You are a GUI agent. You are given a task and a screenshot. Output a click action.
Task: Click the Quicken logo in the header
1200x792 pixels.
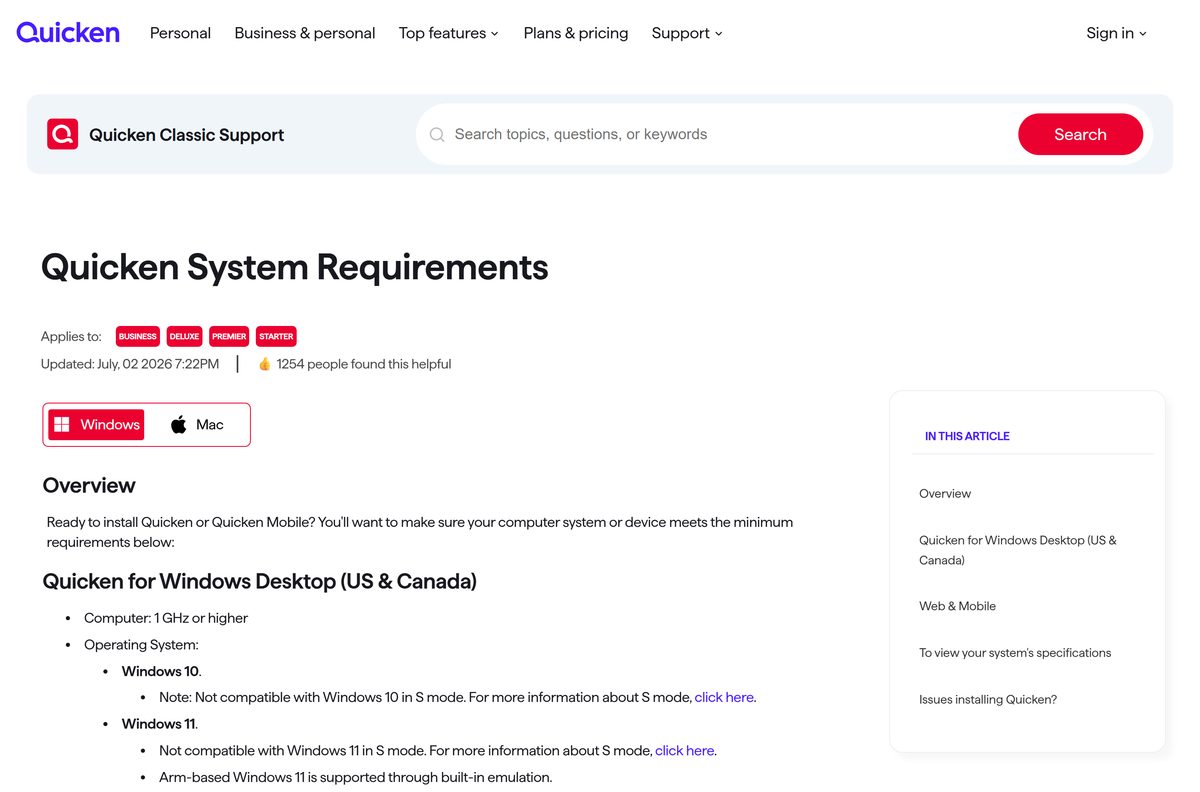(x=68, y=33)
